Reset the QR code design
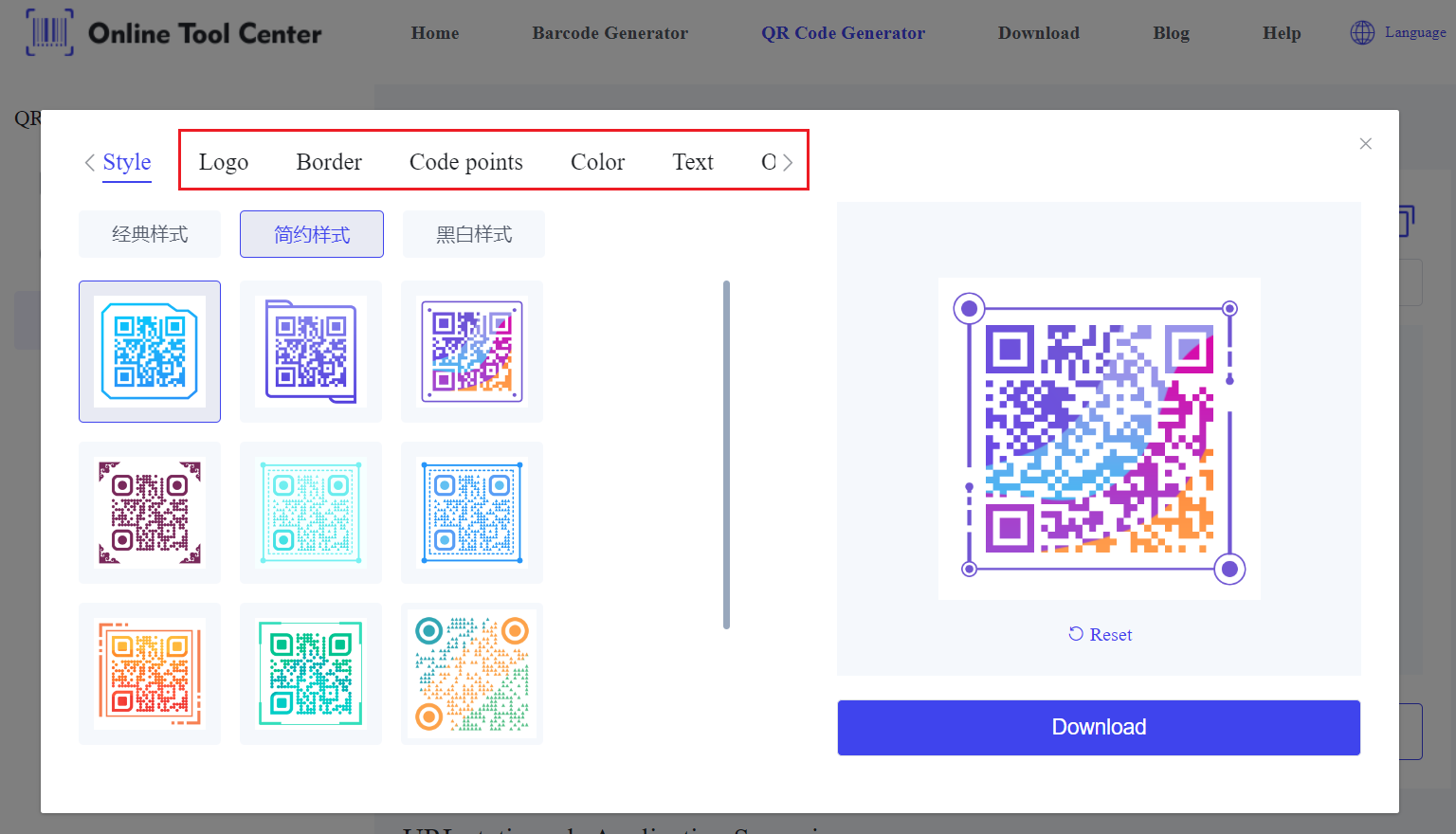Image resolution: width=1456 pixels, height=834 pixels. click(1100, 635)
